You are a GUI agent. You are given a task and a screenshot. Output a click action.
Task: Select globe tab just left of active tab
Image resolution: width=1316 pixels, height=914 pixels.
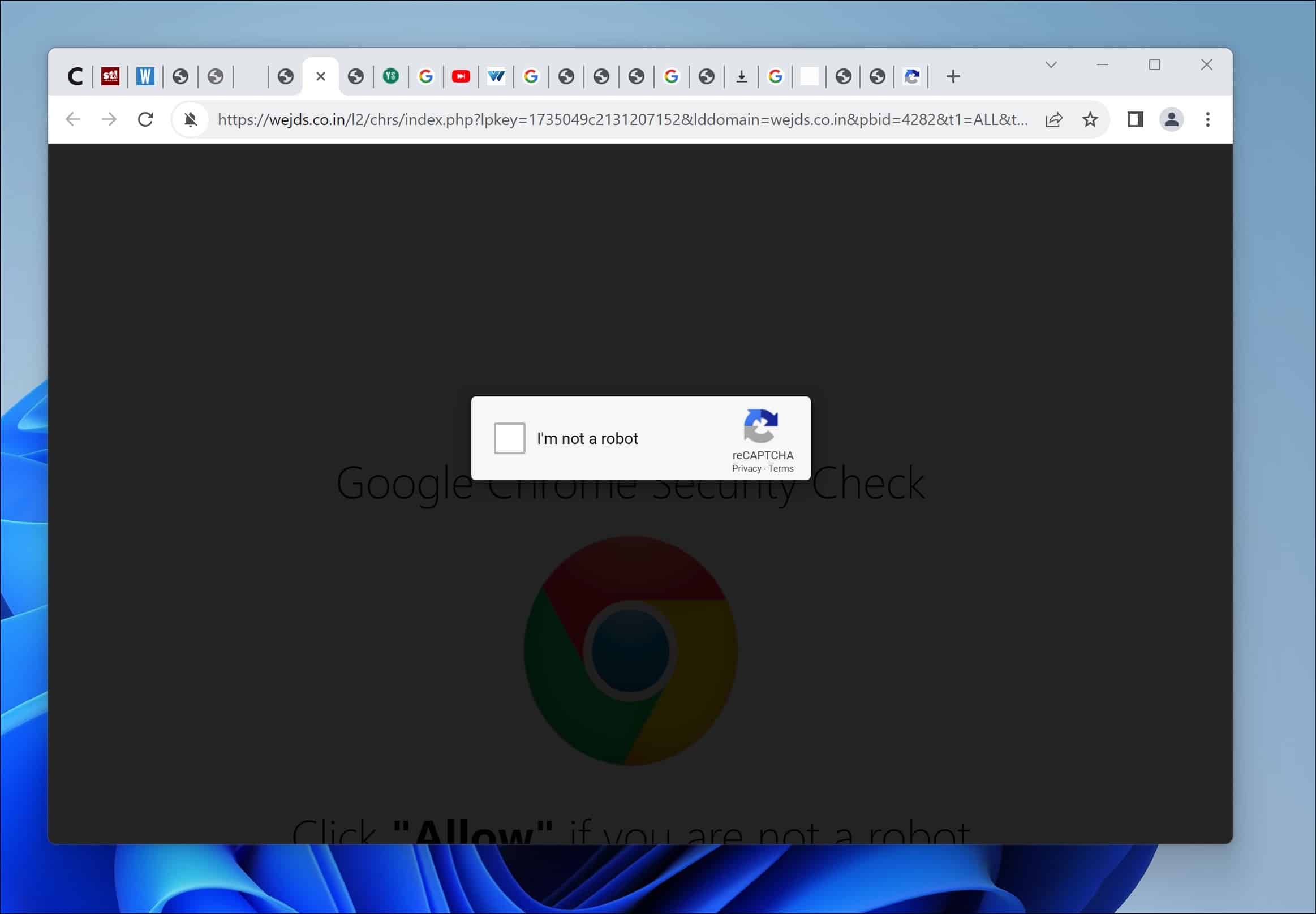(x=285, y=76)
